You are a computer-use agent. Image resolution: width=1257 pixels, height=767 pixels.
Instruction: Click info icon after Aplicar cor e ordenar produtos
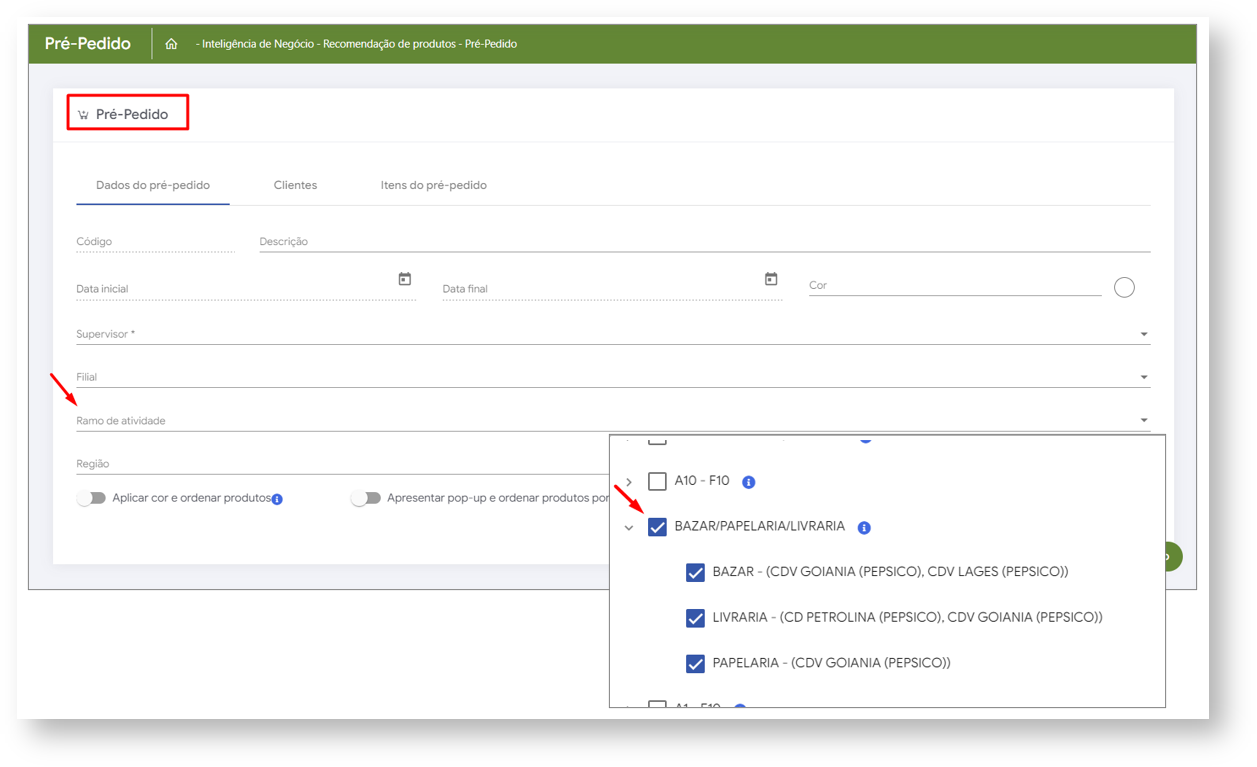tap(277, 499)
